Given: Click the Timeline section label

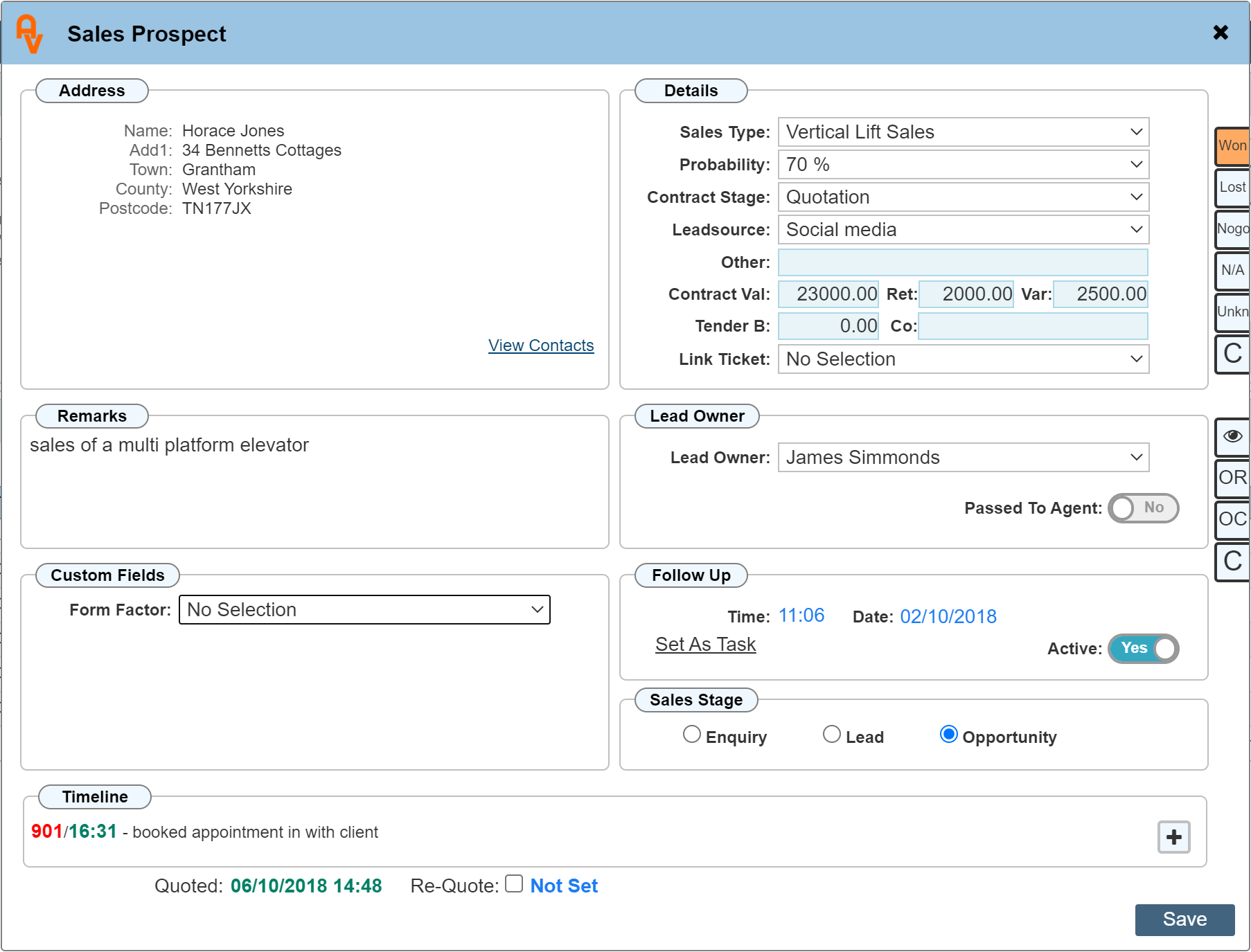Looking at the screenshot, I should 95,797.
